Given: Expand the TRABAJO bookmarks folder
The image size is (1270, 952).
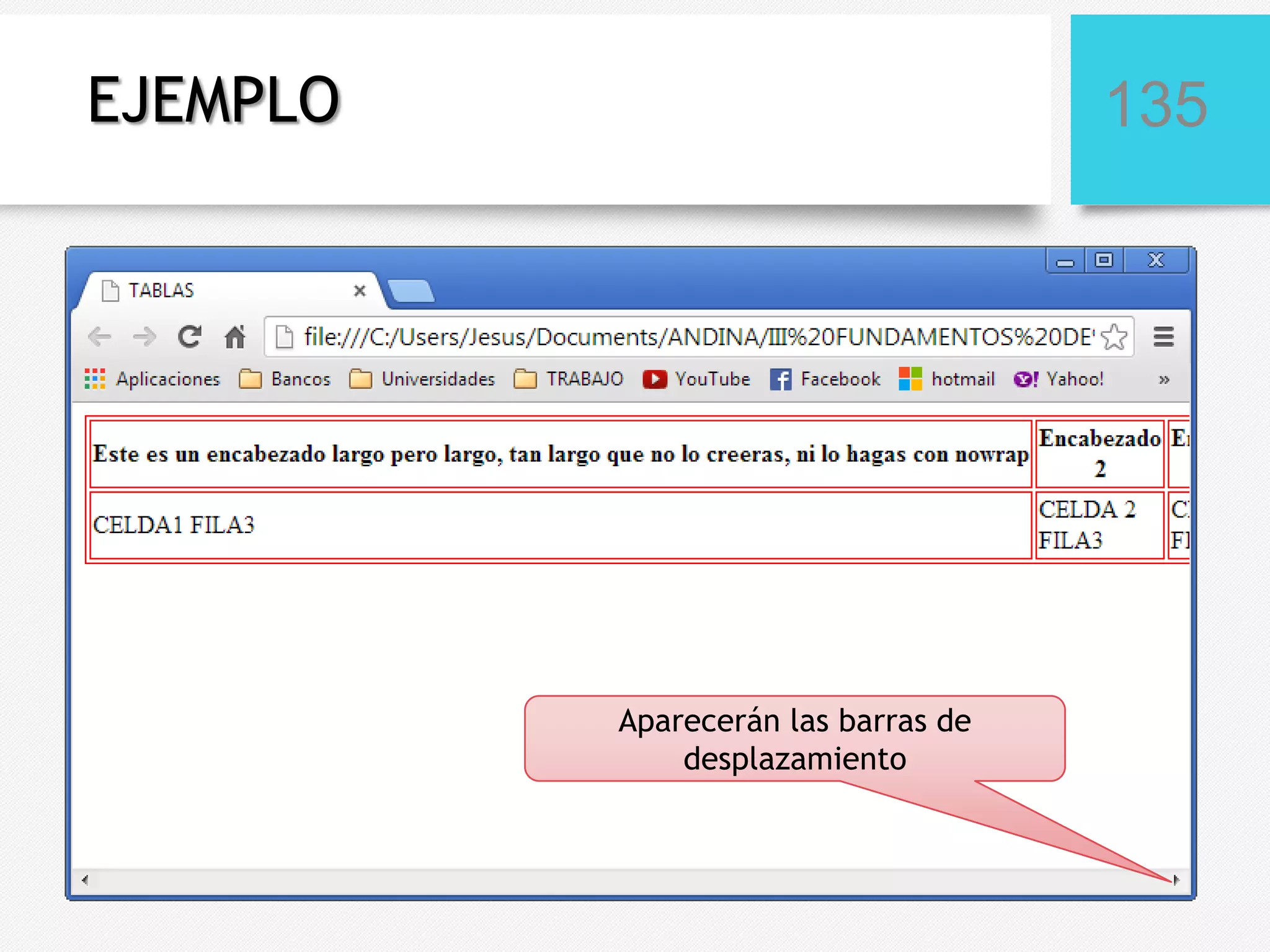Looking at the screenshot, I should (568, 379).
